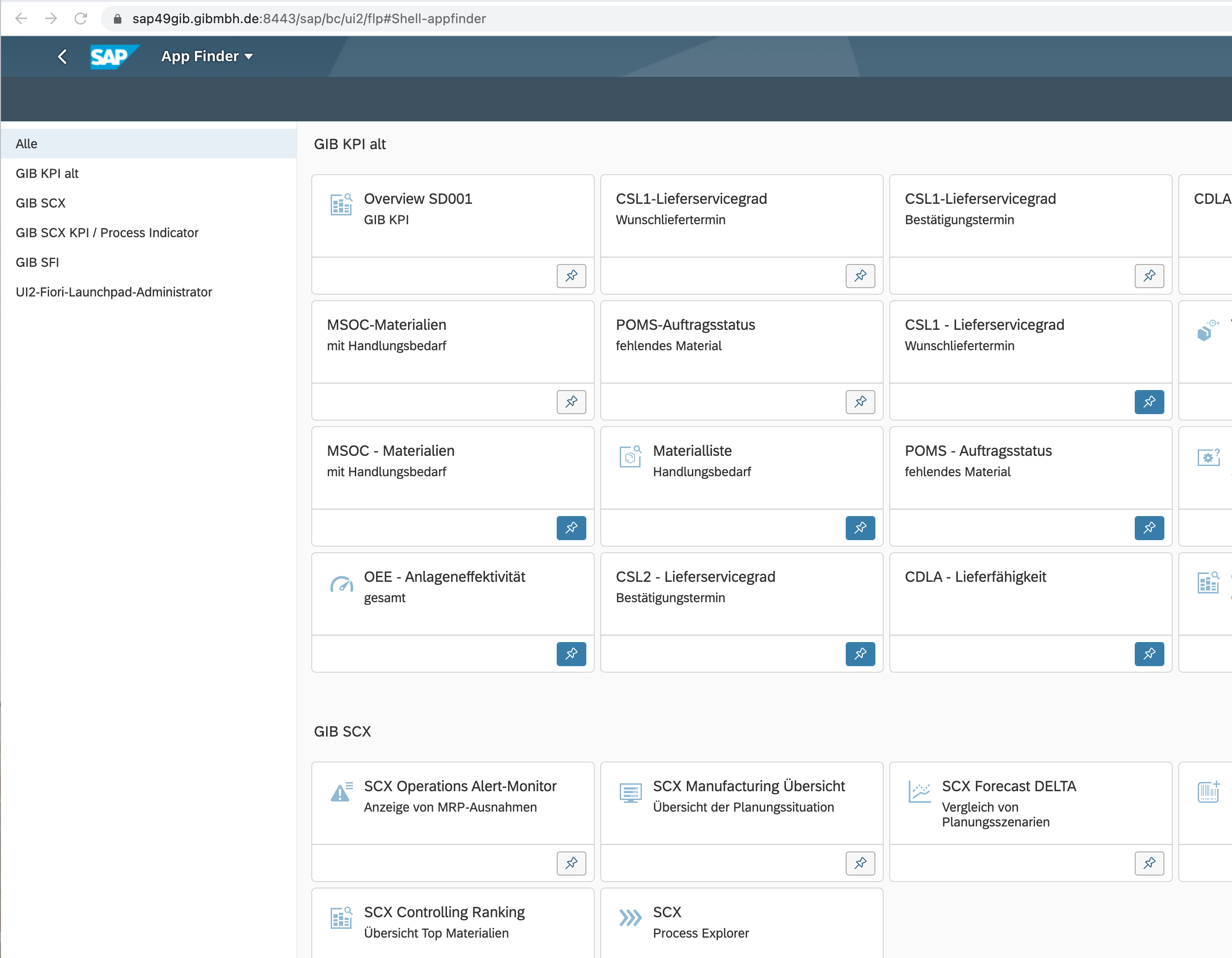Open UI2-Fiori-Launchpad-Administrator catalog

click(x=114, y=292)
